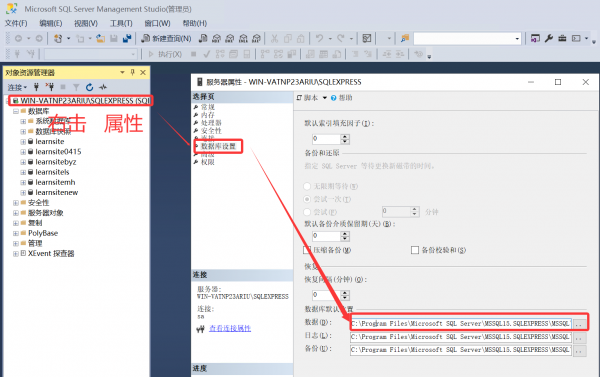Open the 帮助 help in dialog
This screenshot has width=600, height=377.
(341, 98)
